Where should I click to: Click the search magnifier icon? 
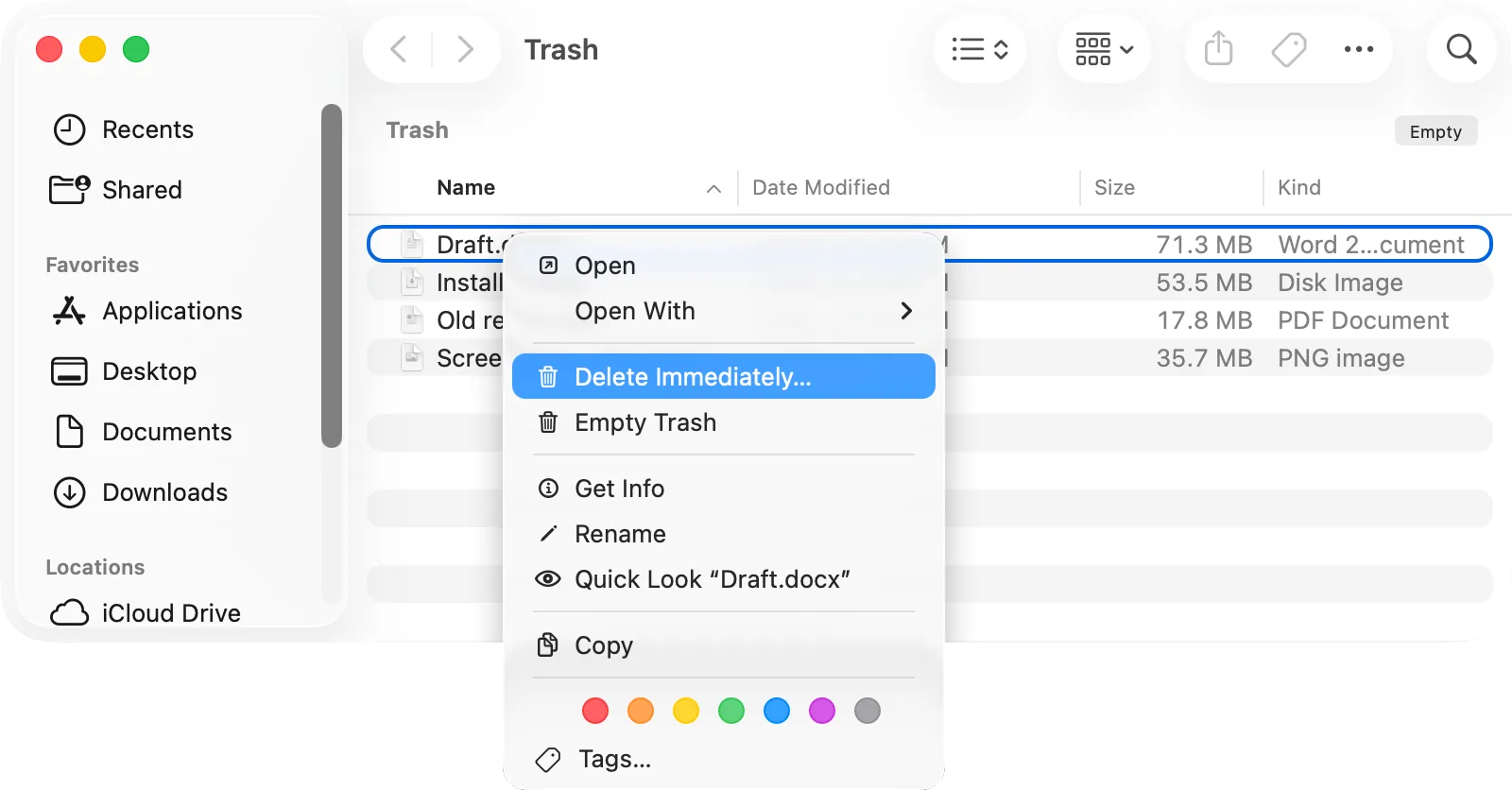coord(1462,49)
